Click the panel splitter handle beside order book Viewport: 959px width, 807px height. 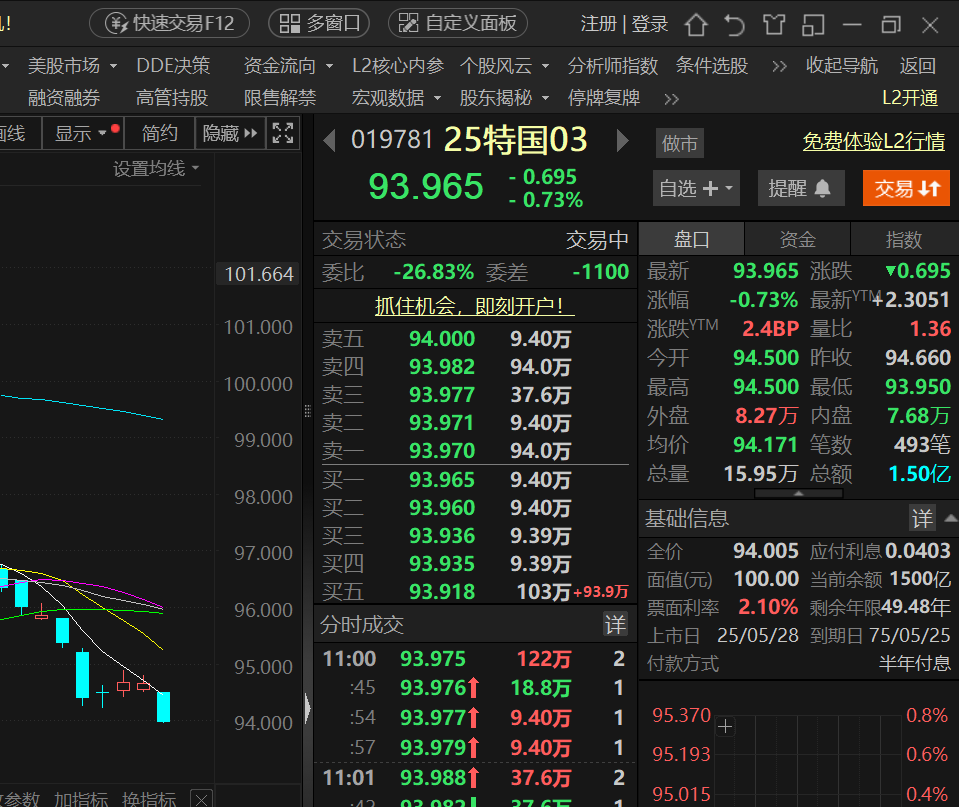[x=308, y=409]
